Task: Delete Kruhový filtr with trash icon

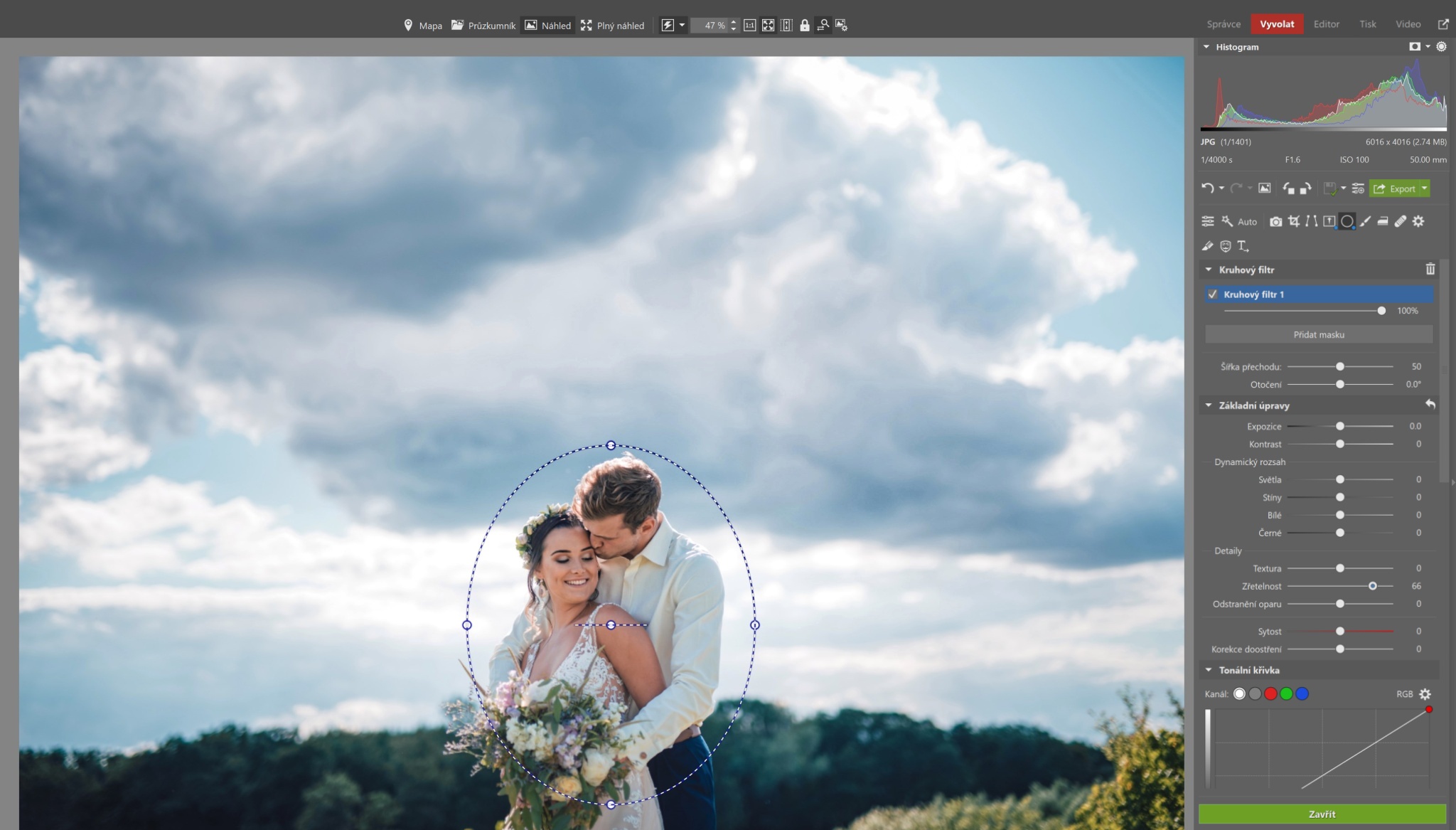Action: 1430,269
